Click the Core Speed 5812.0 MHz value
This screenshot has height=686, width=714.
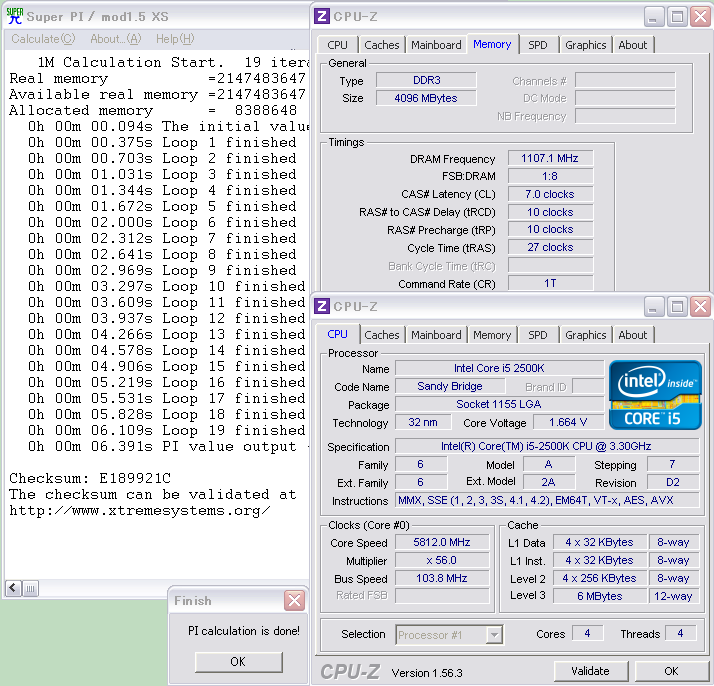pos(442,542)
